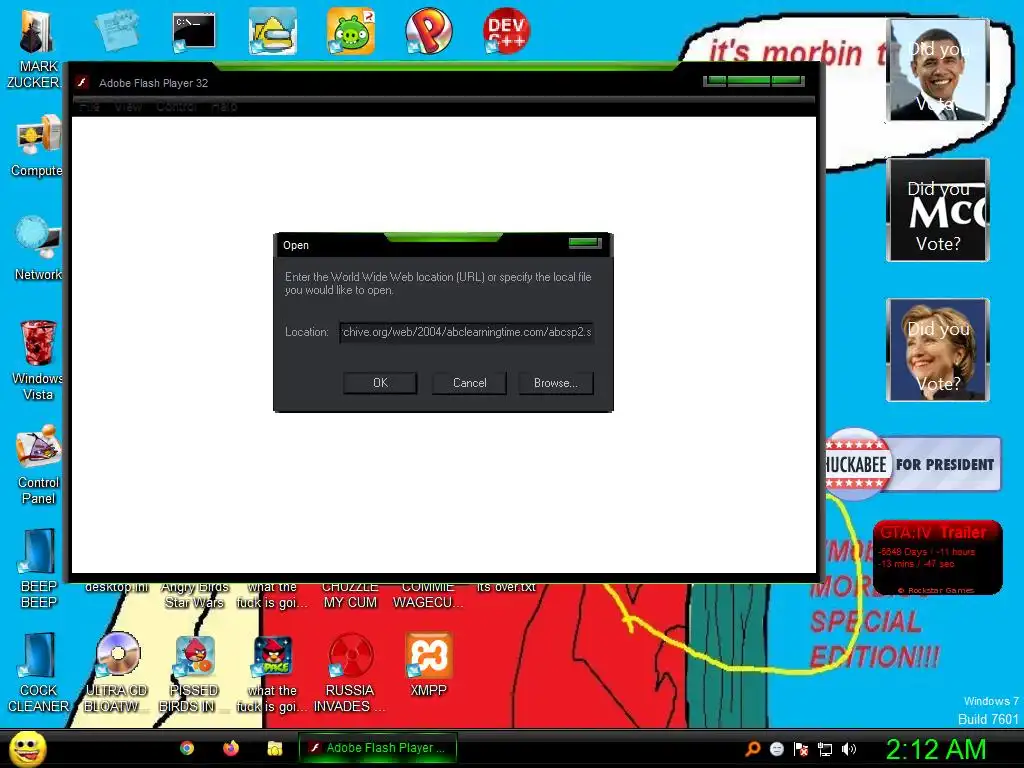This screenshot has width=1024, height=768.
Task: Click the McCain Did you Vote gadget
Action: point(938,210)
